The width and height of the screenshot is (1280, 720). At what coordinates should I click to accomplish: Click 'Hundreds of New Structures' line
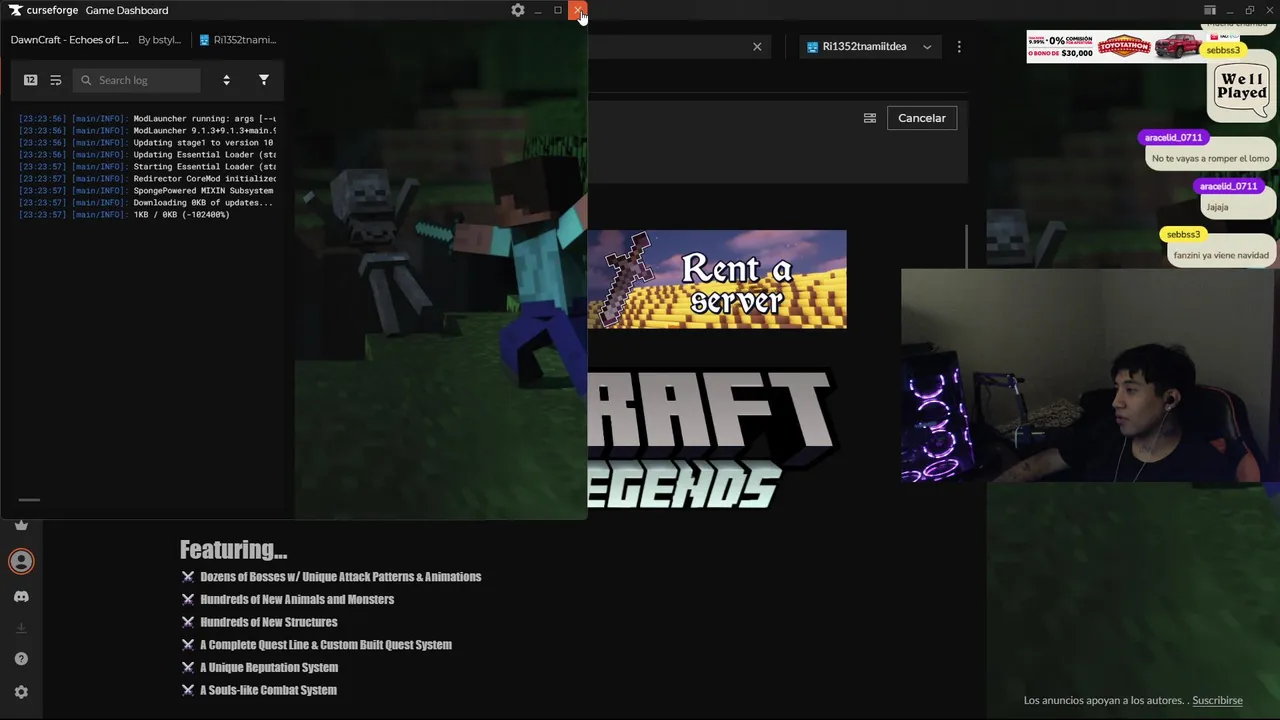pyautogui.click(x=268, y=622)
